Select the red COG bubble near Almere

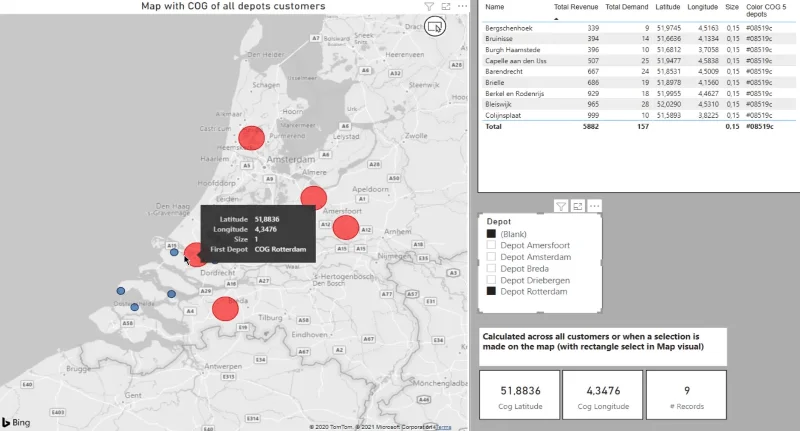[314, 199]
